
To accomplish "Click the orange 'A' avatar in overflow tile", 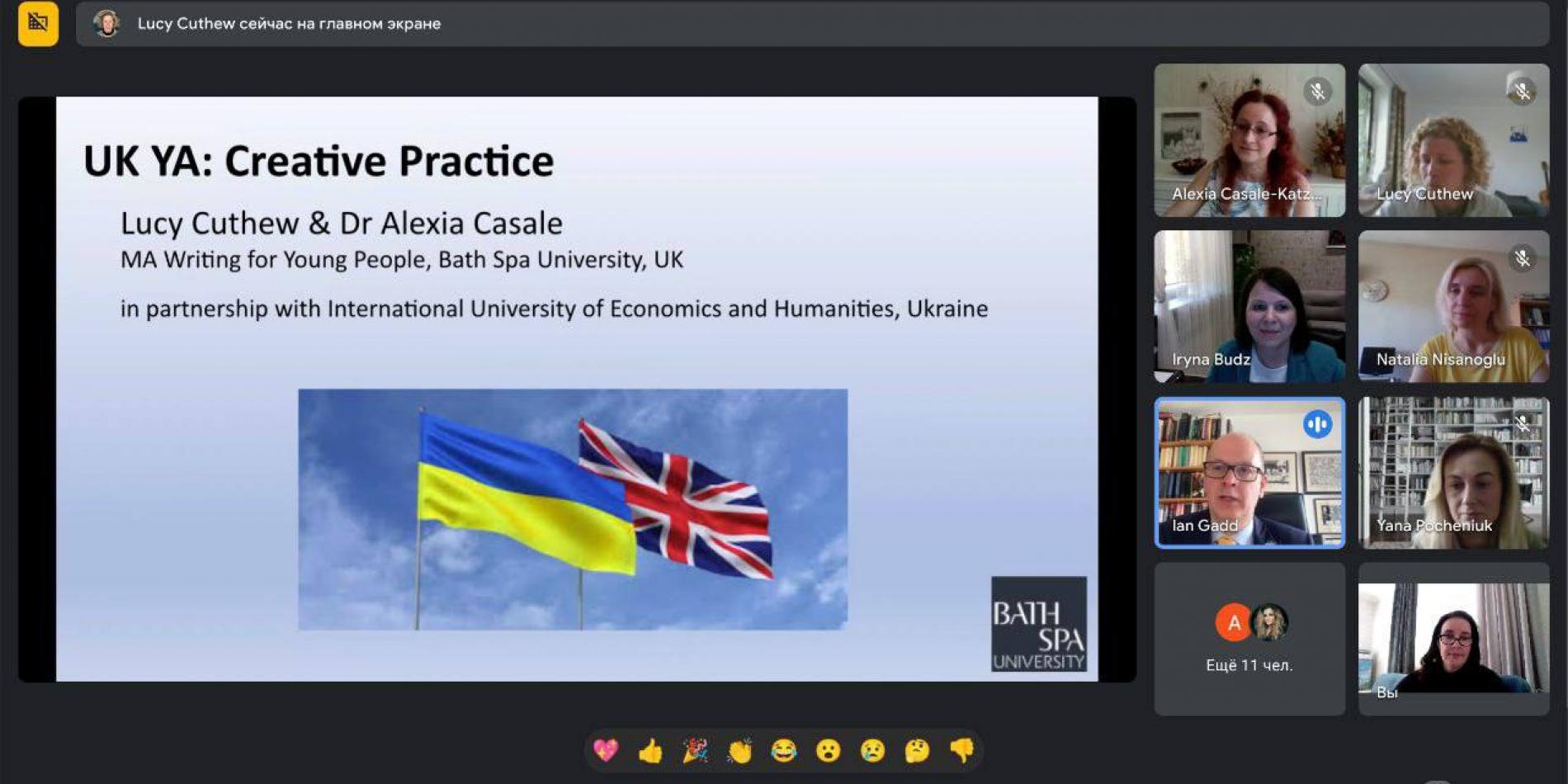I will [x=1233, y=623].
